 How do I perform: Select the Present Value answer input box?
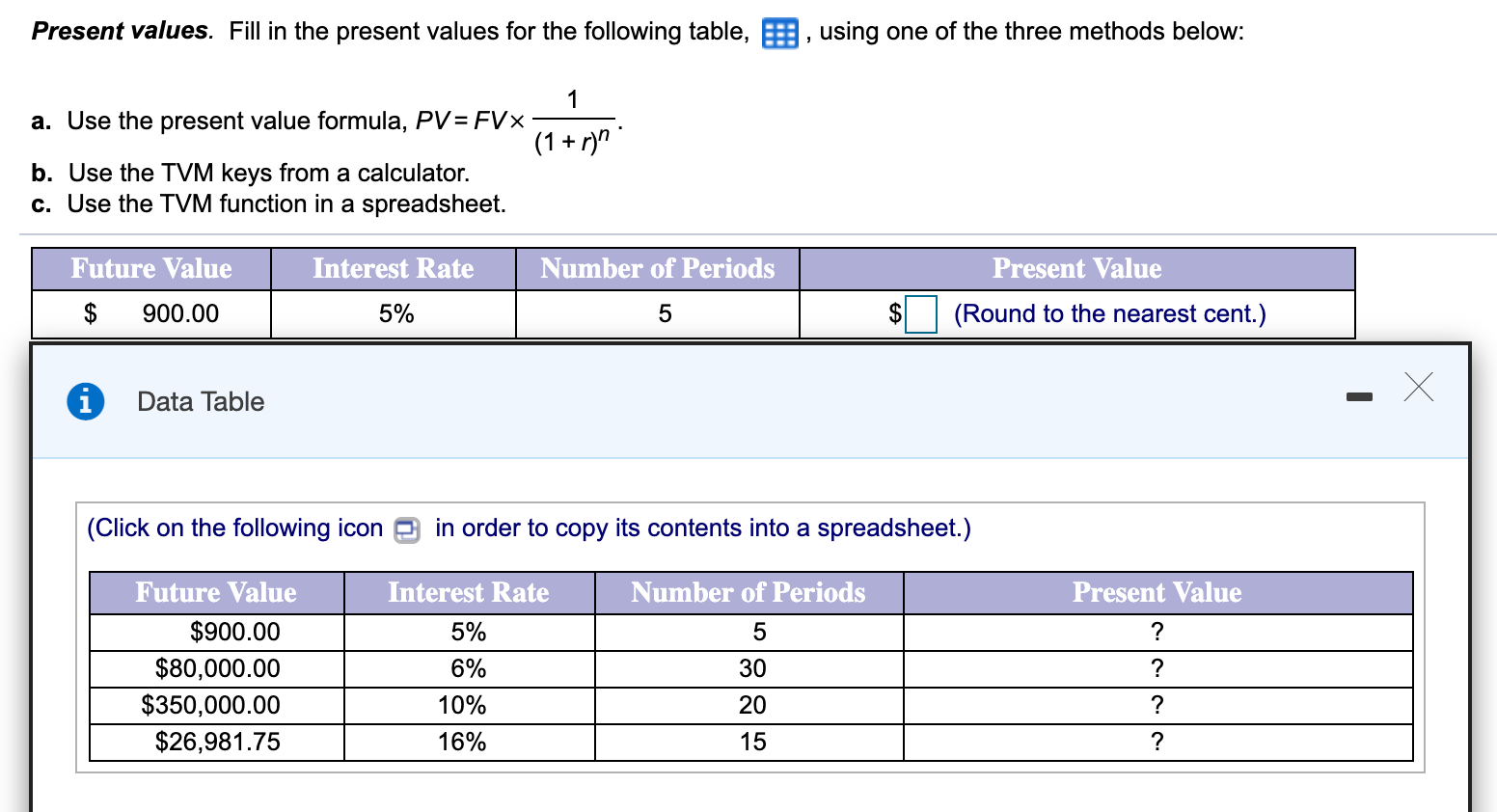point(923,313)
